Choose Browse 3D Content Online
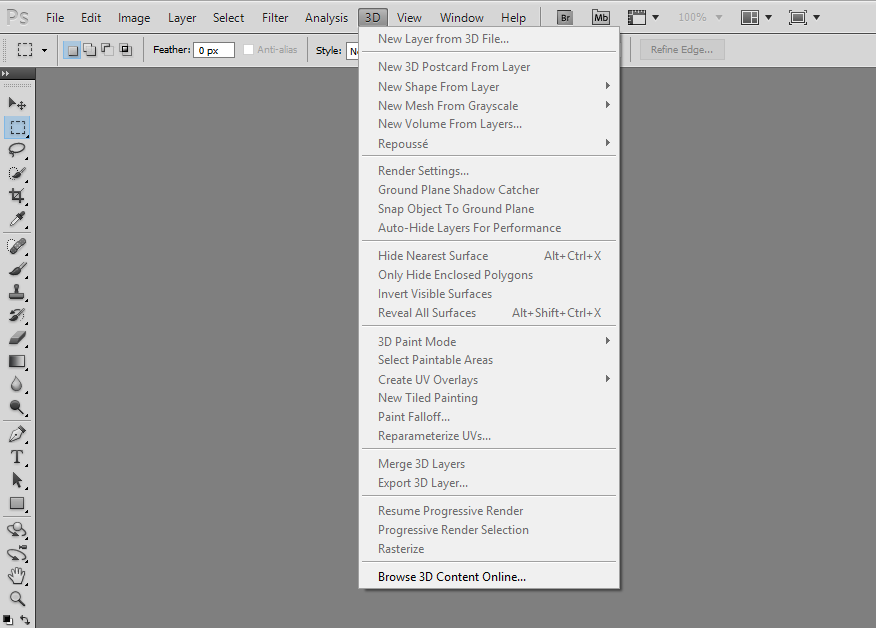The image size is (876, 628). point(489,577)
